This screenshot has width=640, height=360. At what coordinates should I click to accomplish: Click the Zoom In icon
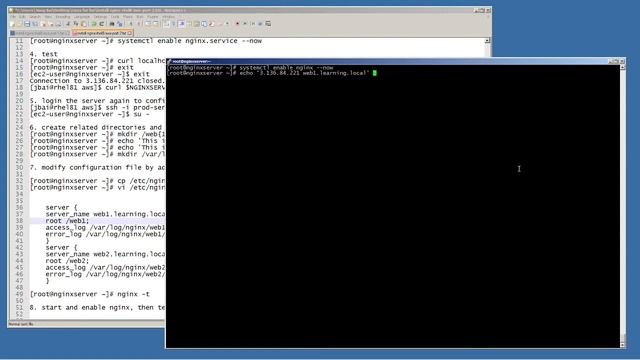131,24
